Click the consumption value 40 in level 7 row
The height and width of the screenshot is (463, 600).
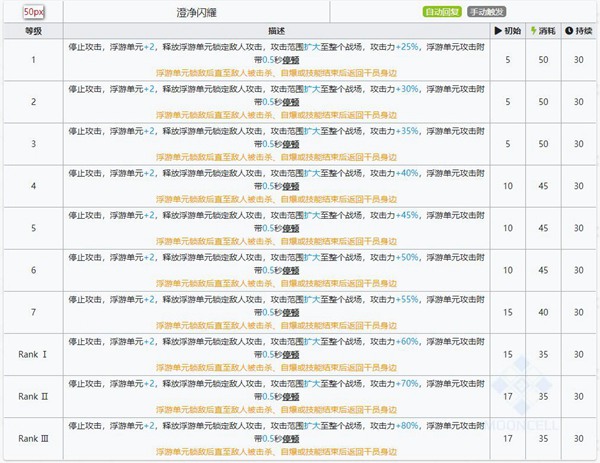[x=543, y=312]
